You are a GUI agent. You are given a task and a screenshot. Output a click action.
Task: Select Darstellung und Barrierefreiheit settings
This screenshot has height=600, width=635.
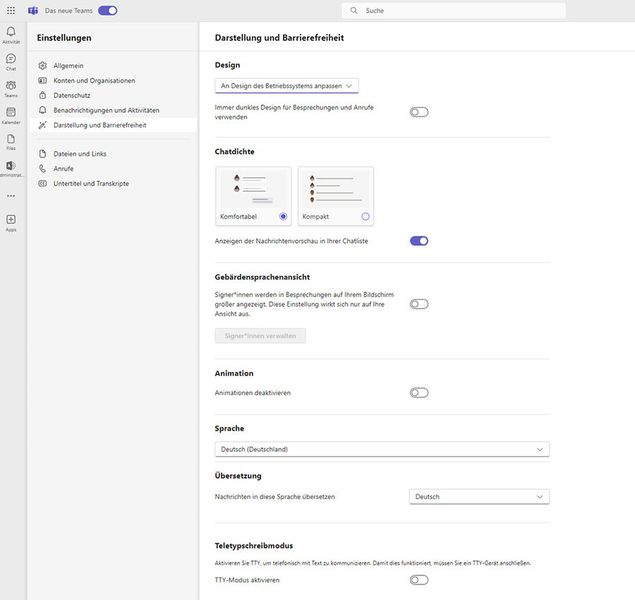click(x=114, y=125)
